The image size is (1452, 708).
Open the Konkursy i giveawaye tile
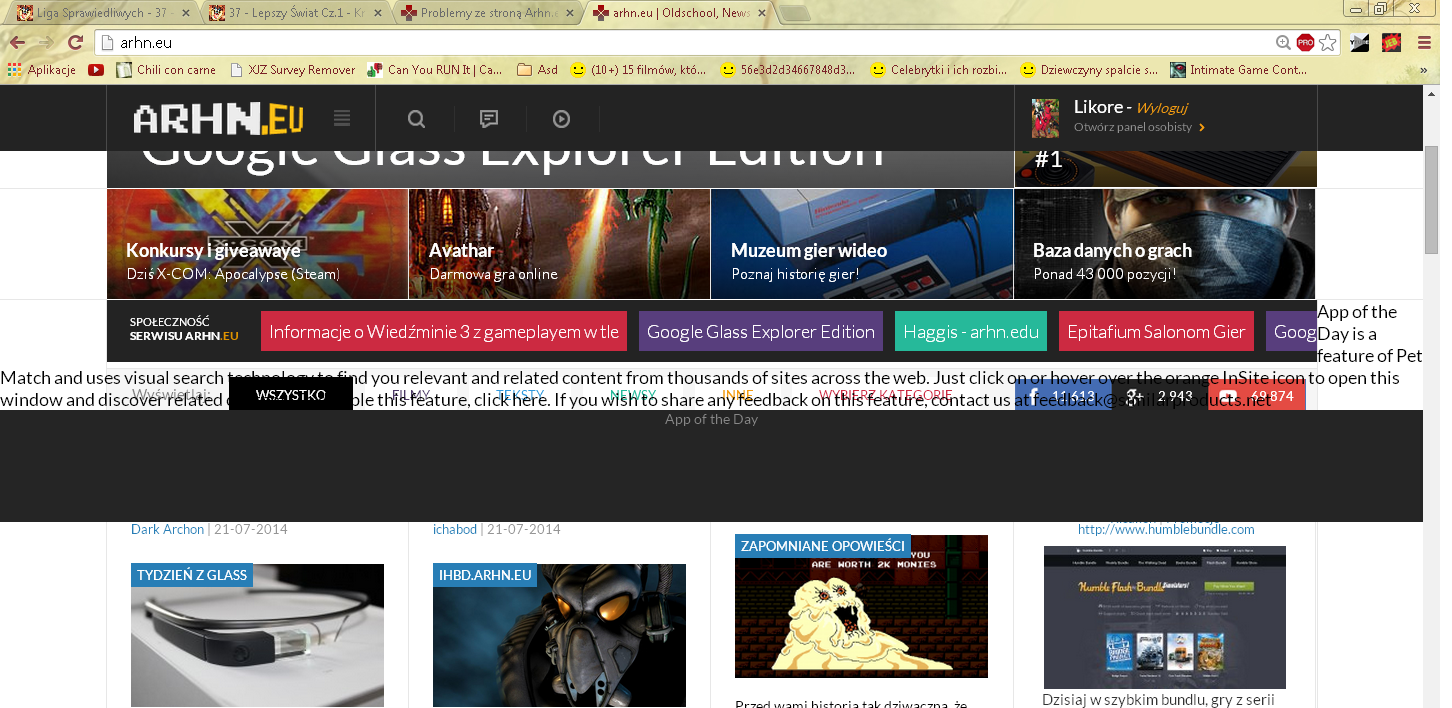coord(257,244)
